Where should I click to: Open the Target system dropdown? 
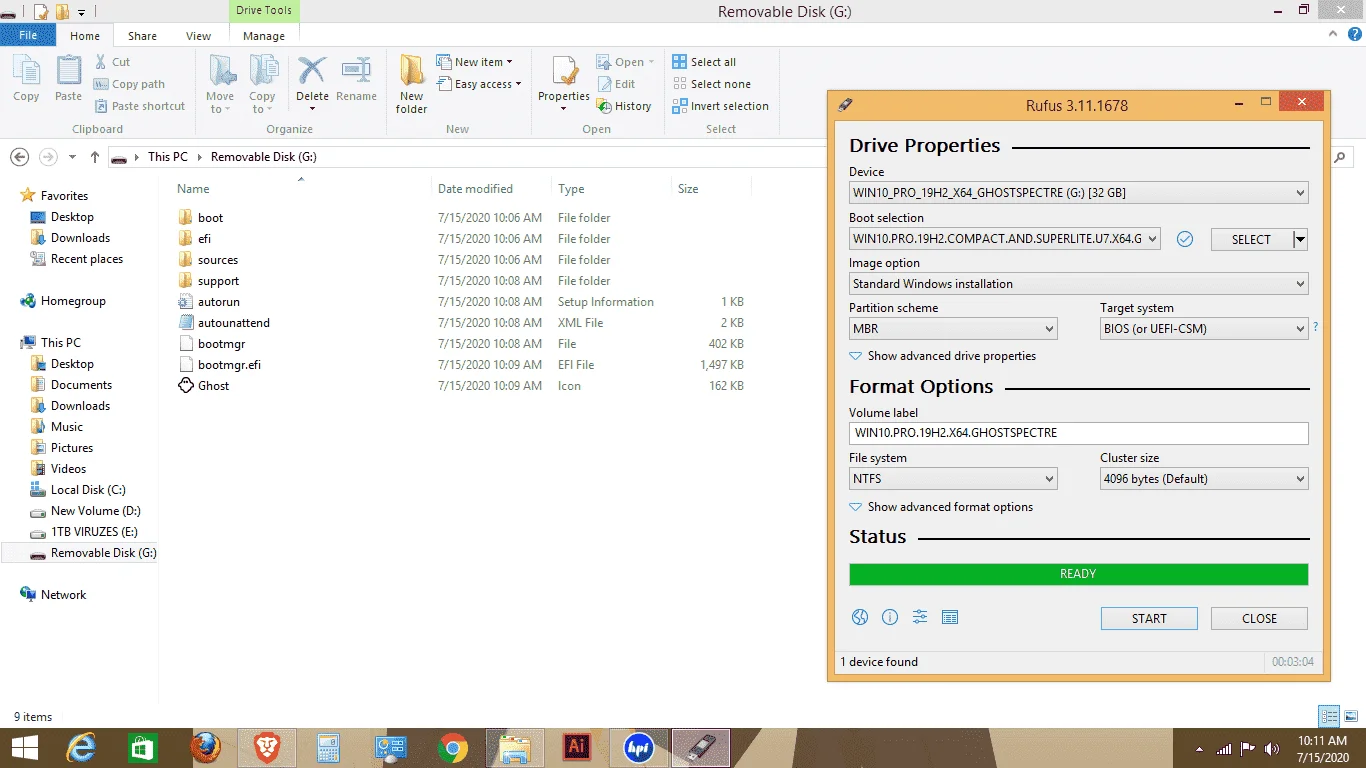pos(1204,329)
